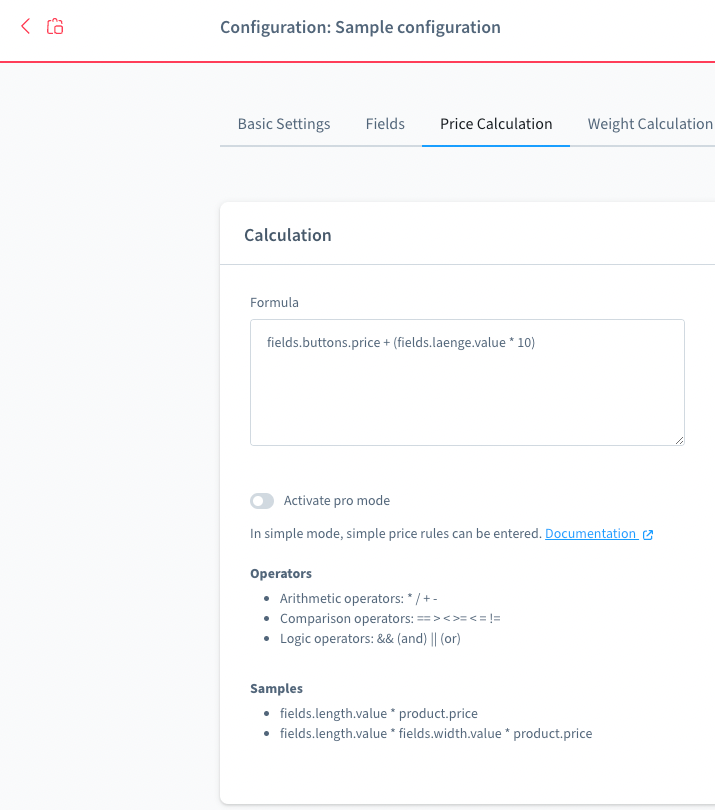The height and width of the screenshot is (810, 715).
Task: Click the Calculation card heading
Action: 288,235
